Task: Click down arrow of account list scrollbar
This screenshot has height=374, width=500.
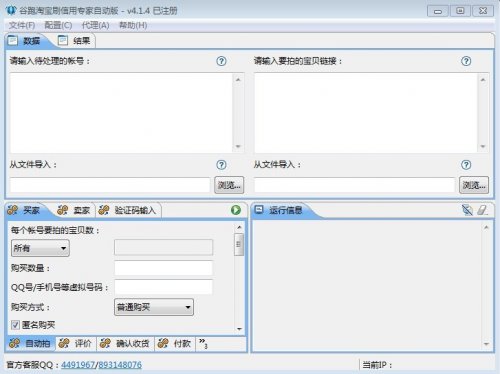Action: pyautogui.click(x=238, y=146)
